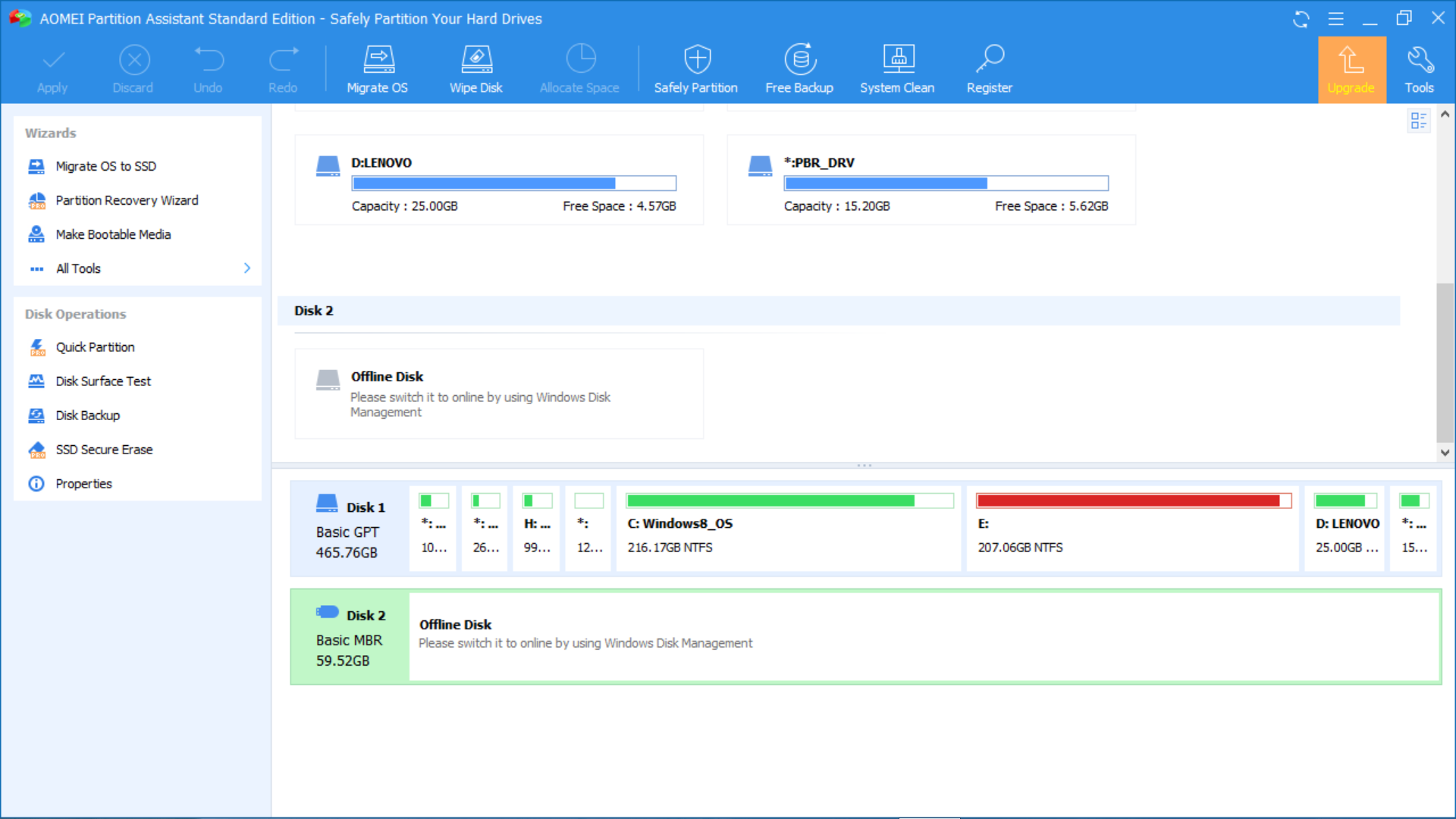
Task: Open the Wipe Disk tool
Action: click(x=476, y=69)
